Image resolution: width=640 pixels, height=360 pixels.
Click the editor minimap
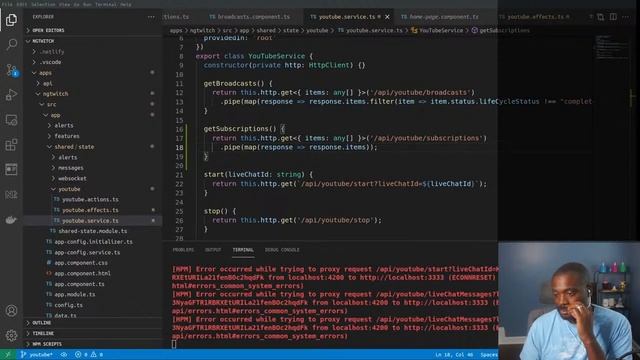click(611, 48)
